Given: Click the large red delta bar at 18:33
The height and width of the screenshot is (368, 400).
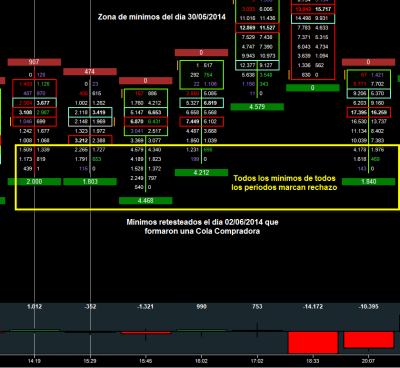Looking at the screenshot, I should [x=313, y=342].
